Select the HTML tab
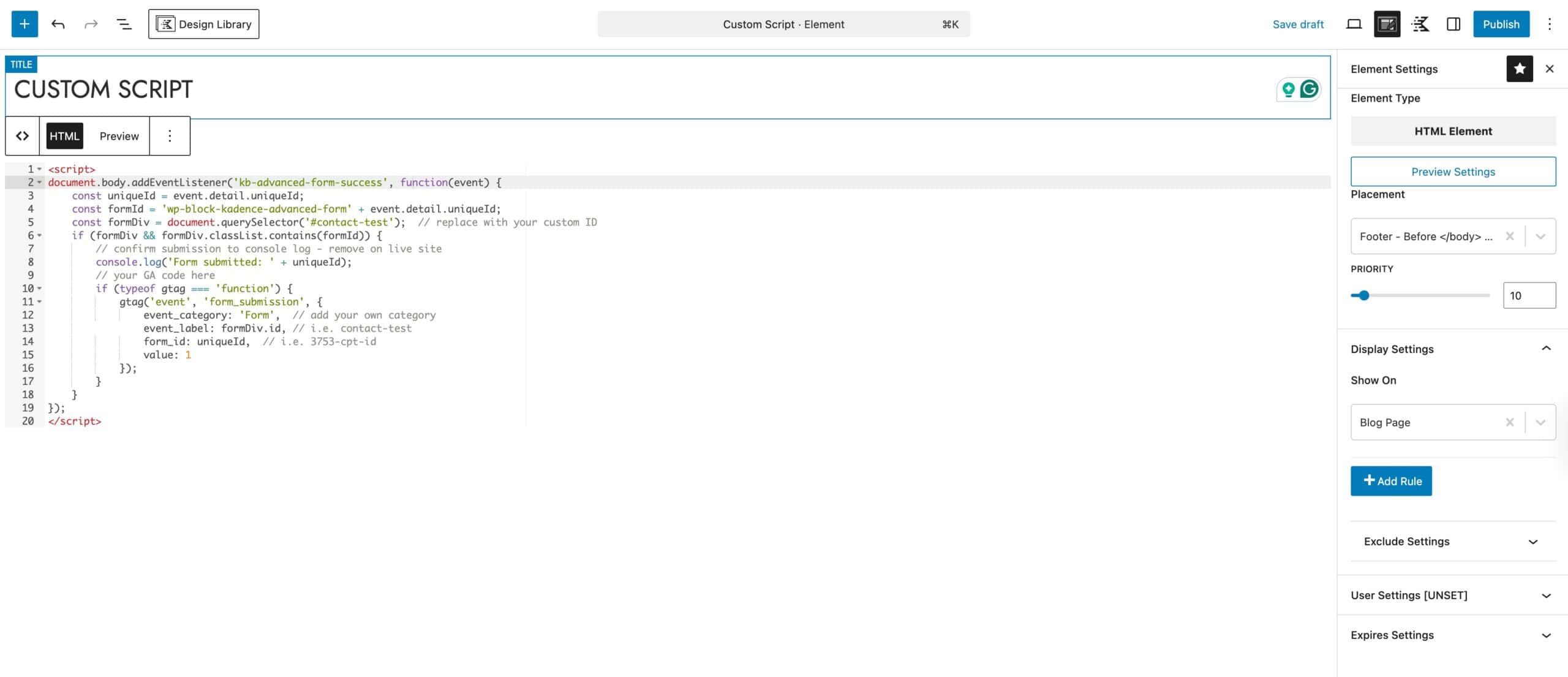The height and width of the screenshot is (677, 1568). click(x=64, y=135)
